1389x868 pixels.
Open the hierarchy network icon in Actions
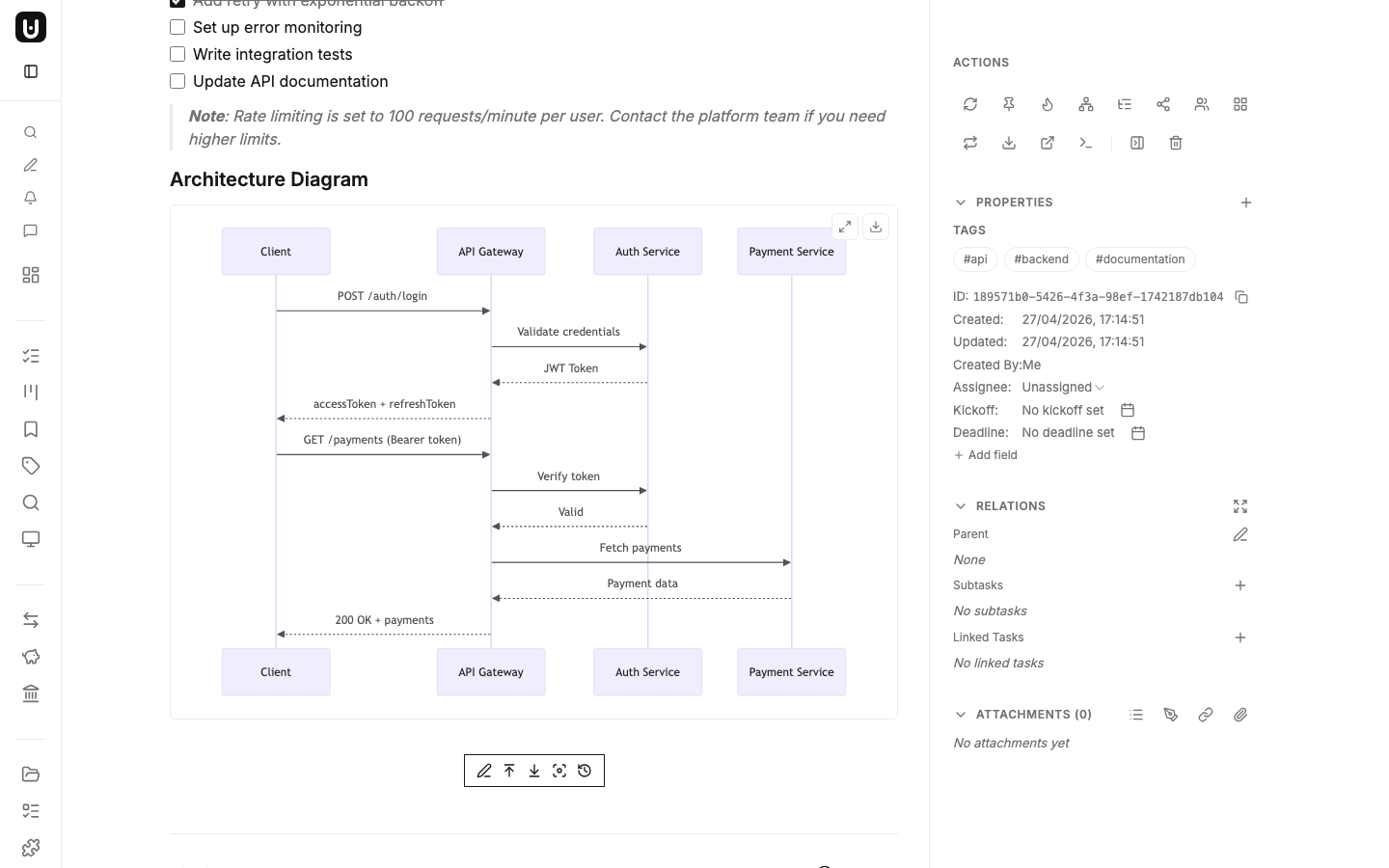(x=1086, y=104)
